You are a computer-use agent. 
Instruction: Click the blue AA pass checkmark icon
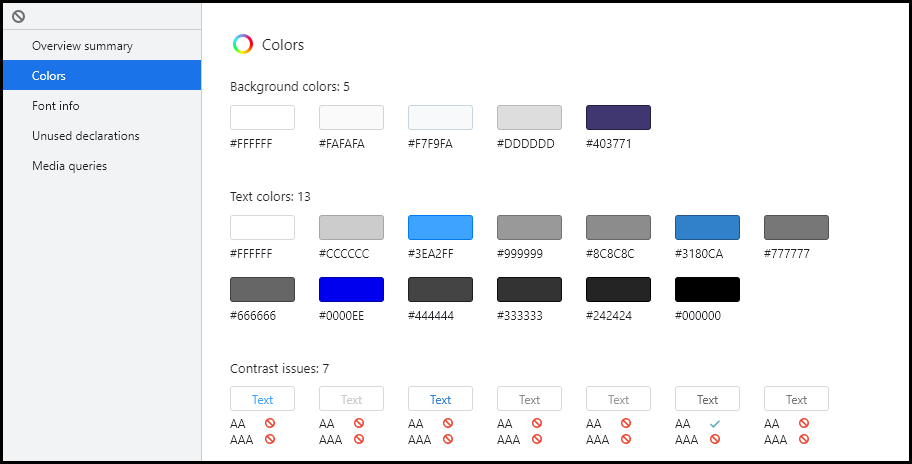[x=715, y=424]
